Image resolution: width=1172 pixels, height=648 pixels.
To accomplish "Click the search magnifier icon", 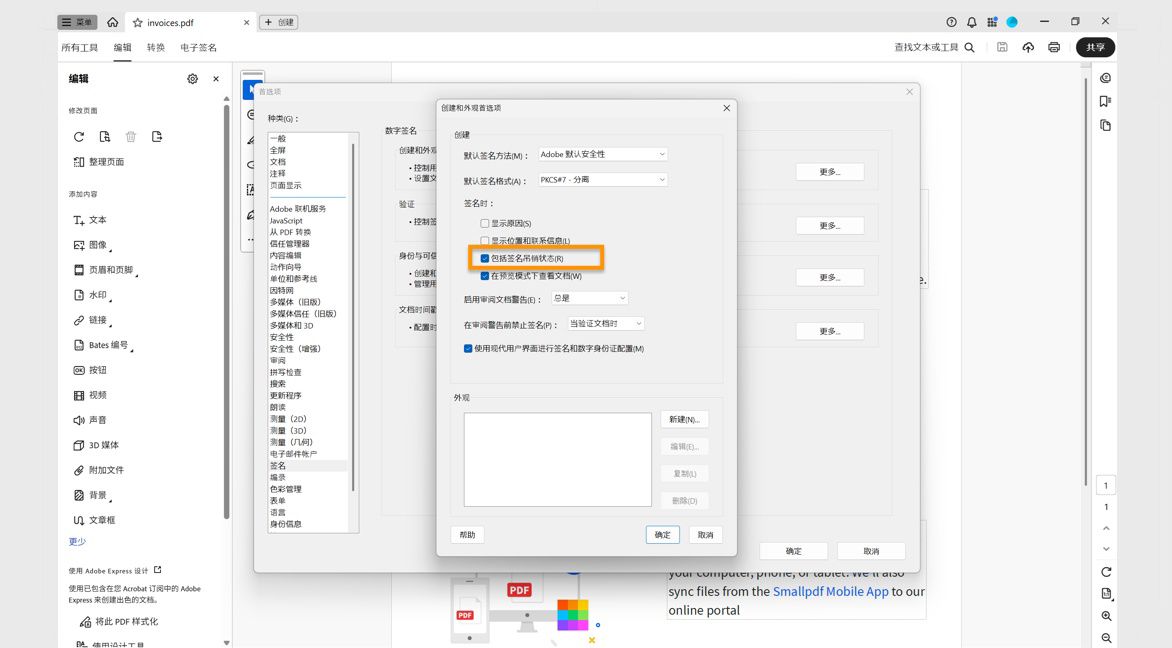I will click(969, 47).
